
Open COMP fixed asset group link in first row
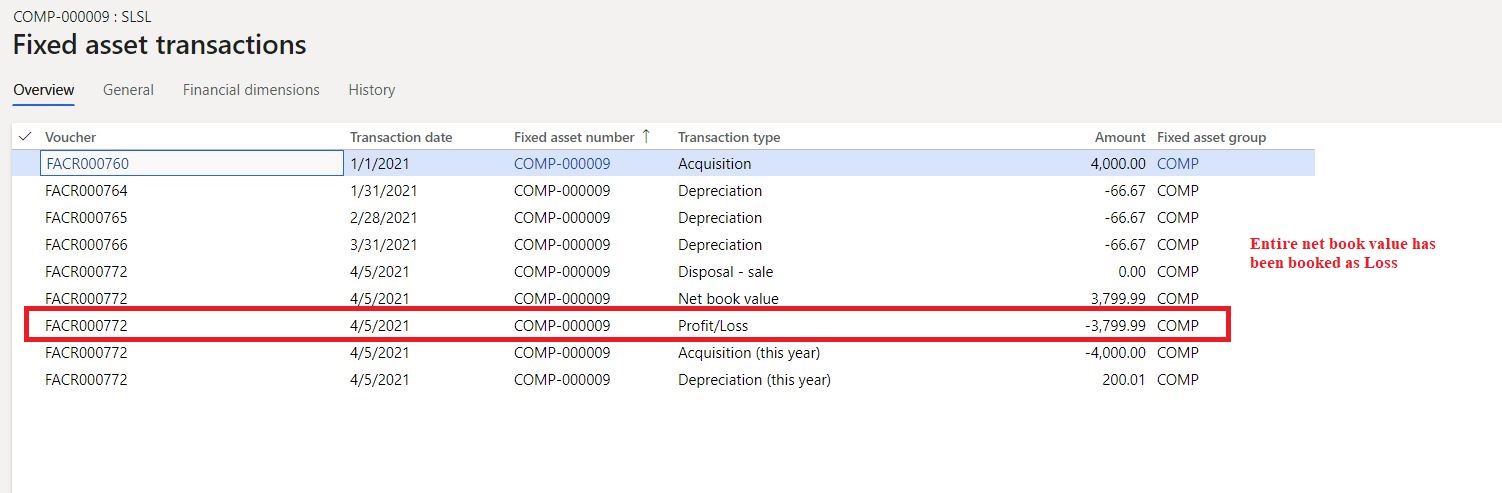coord(1177,164)
